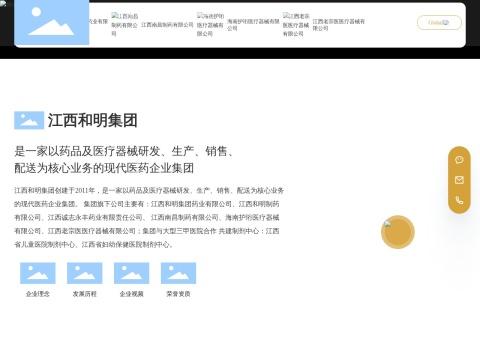The image size is (480, 360).
Task: Open the chat icon in gold sidebar
Action: point(459,160)
